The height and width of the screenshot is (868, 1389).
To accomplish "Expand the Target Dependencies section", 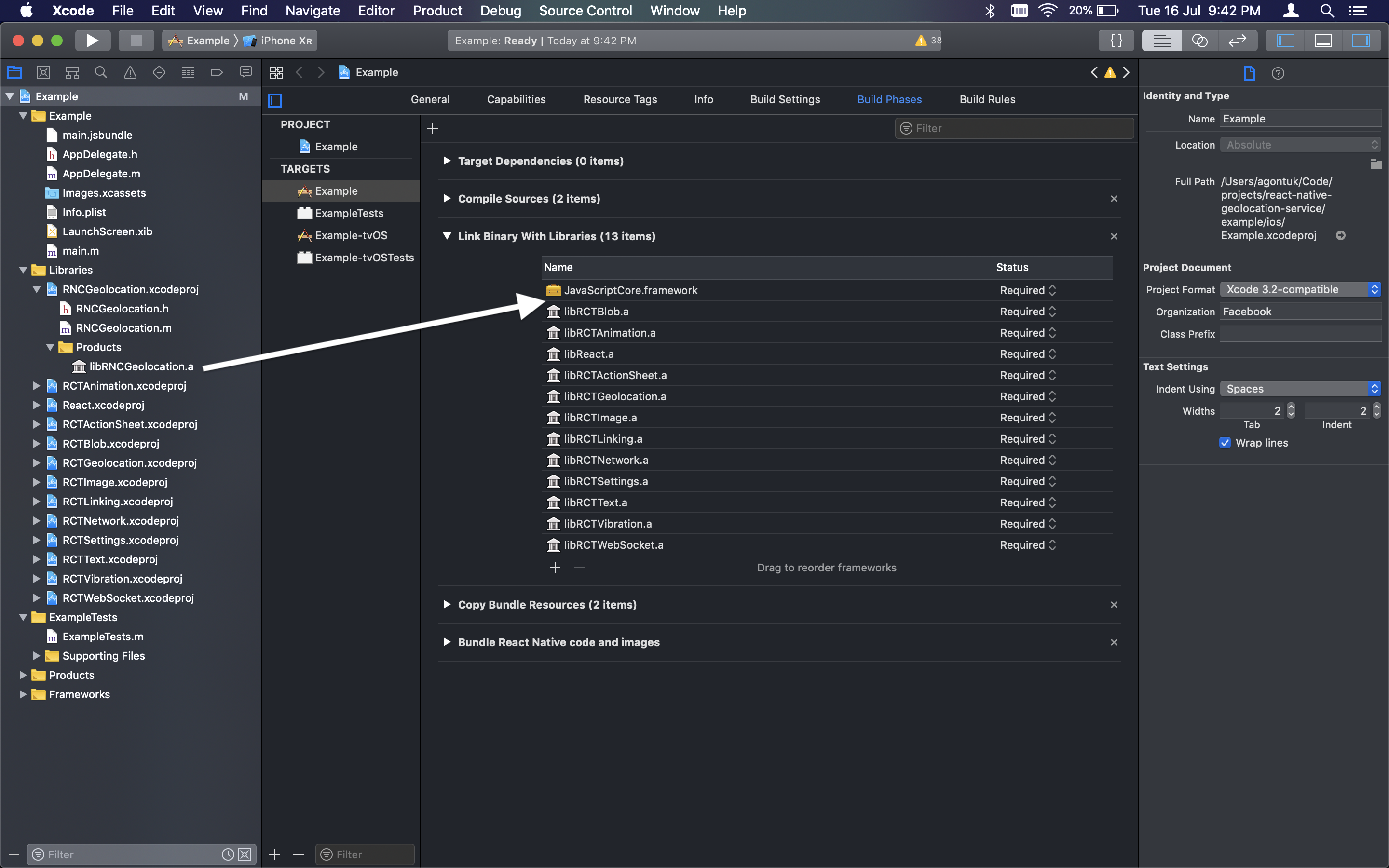I will [447, 160].
